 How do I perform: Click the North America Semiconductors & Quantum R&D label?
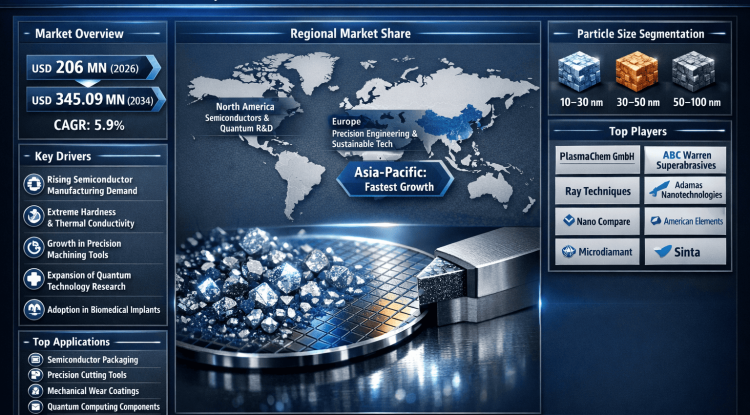tap(241, 117)
